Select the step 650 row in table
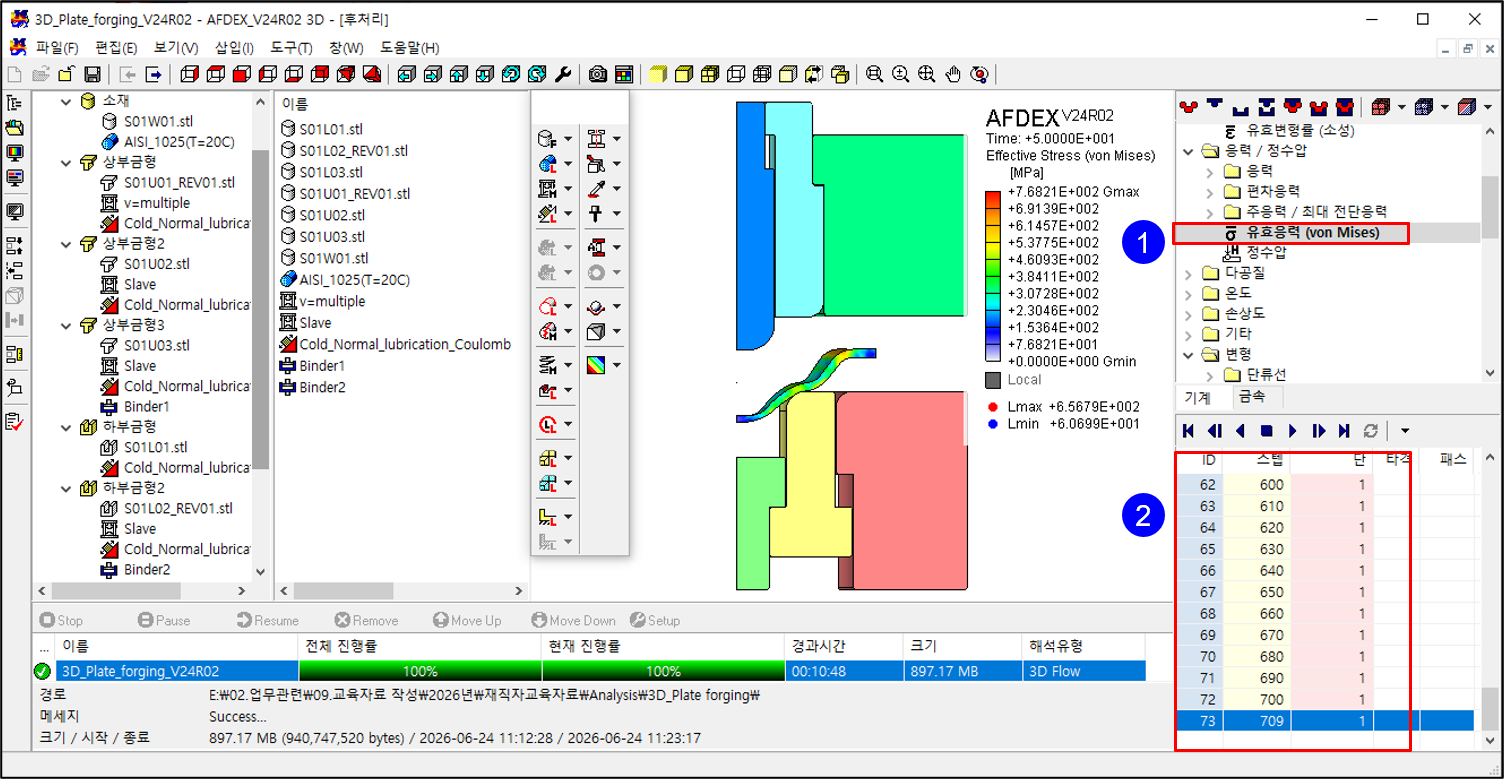 point(1323,593)
